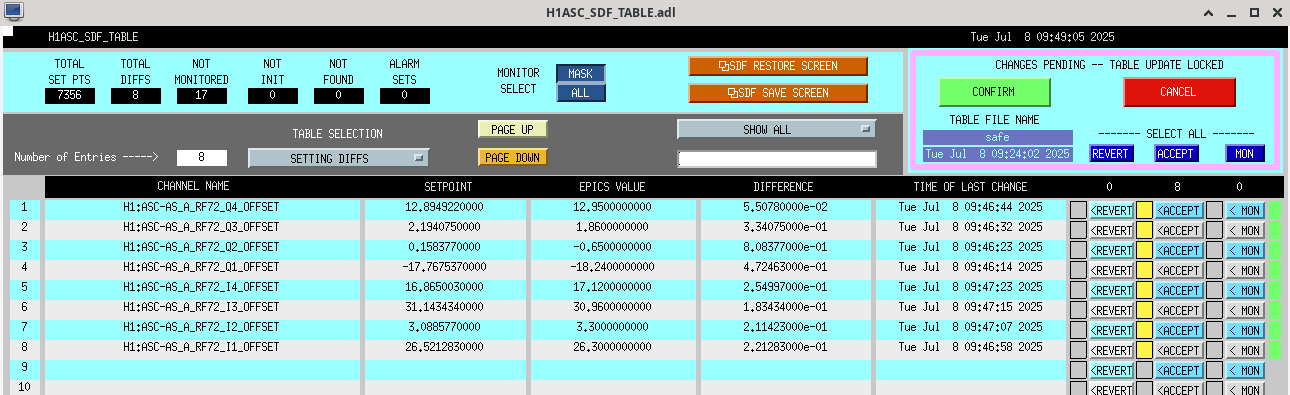Image resolution: width=1290 pixels, height=395 pixels.
Task: Click the gray revert indicator for row 5
Action: click(1078, 290)
